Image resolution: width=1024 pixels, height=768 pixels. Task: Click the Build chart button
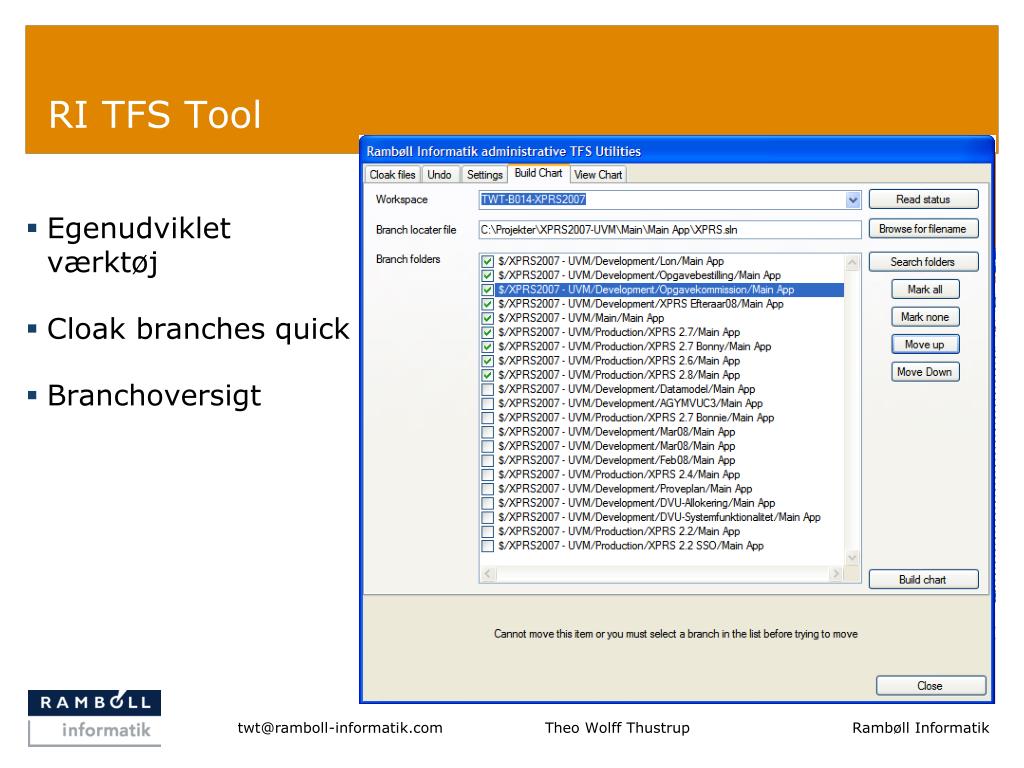click(923, 579)
